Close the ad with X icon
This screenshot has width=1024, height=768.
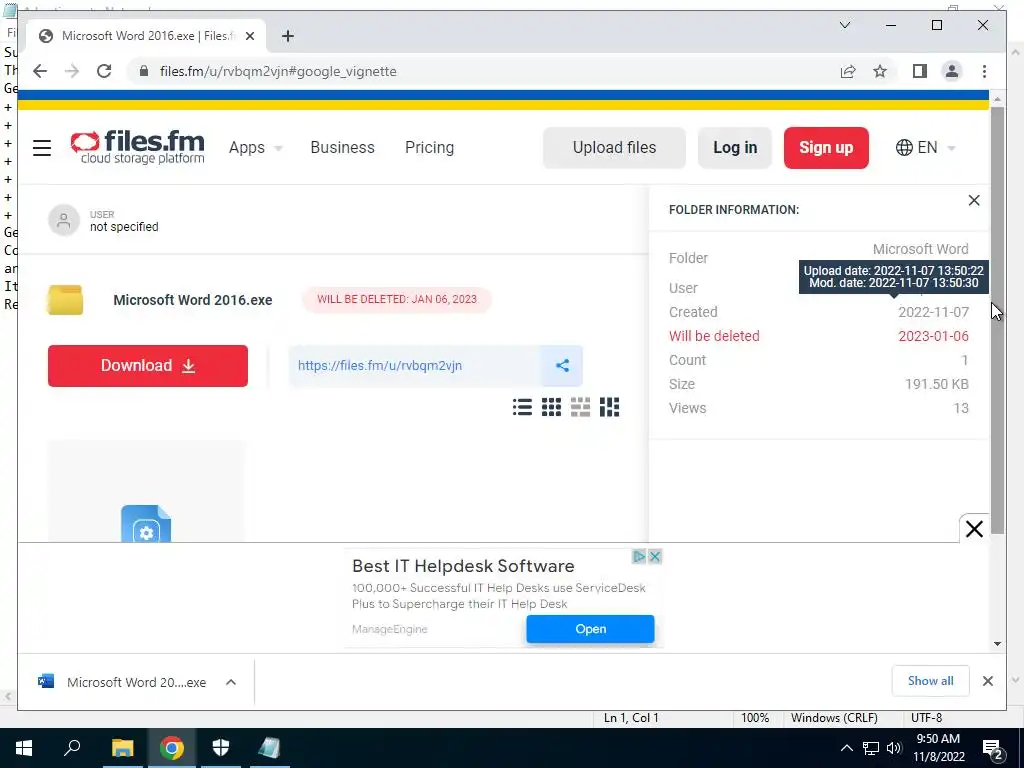pyautogui.click(x=655, y=556)
